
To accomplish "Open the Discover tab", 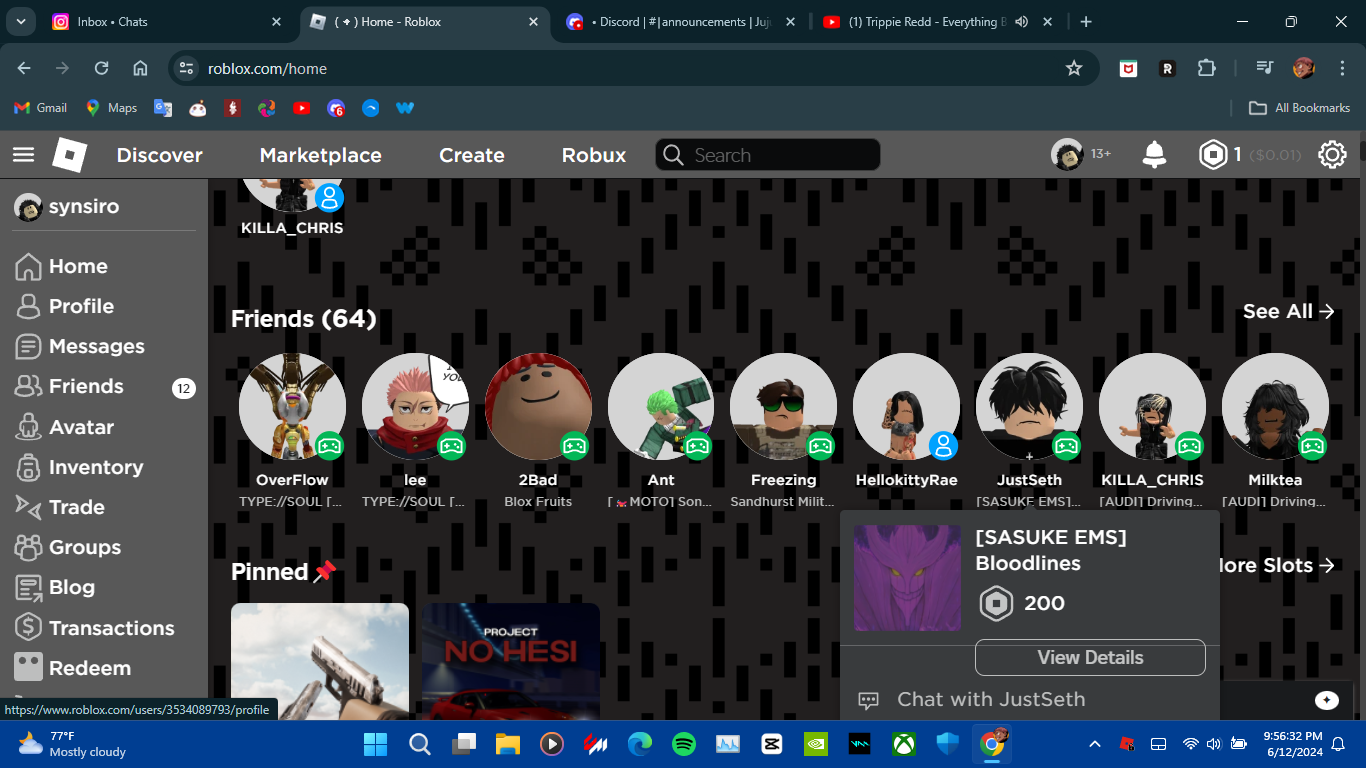I will pyautogui.click(x=160, y=155).
